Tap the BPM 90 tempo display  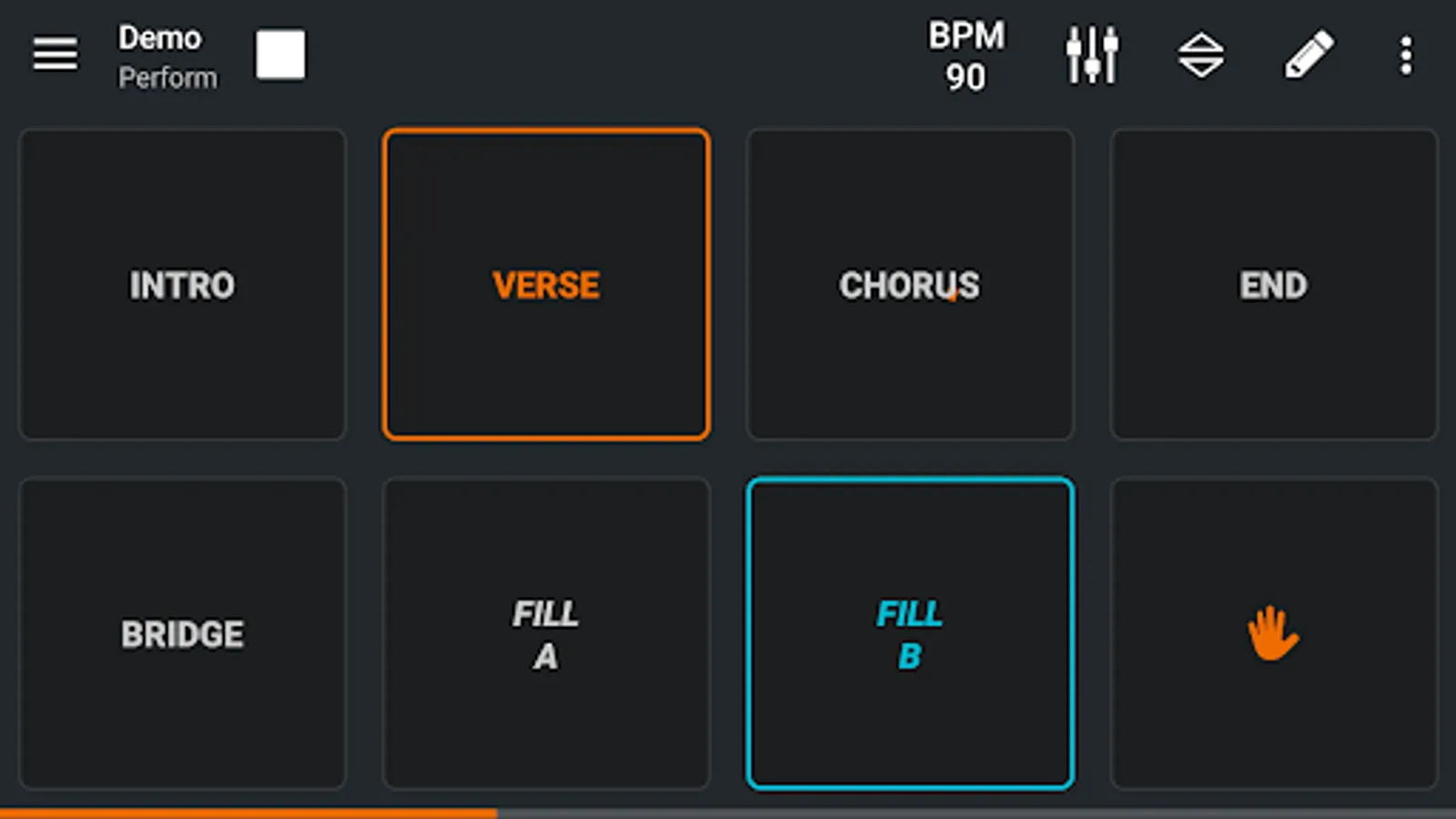pos(966,56)
